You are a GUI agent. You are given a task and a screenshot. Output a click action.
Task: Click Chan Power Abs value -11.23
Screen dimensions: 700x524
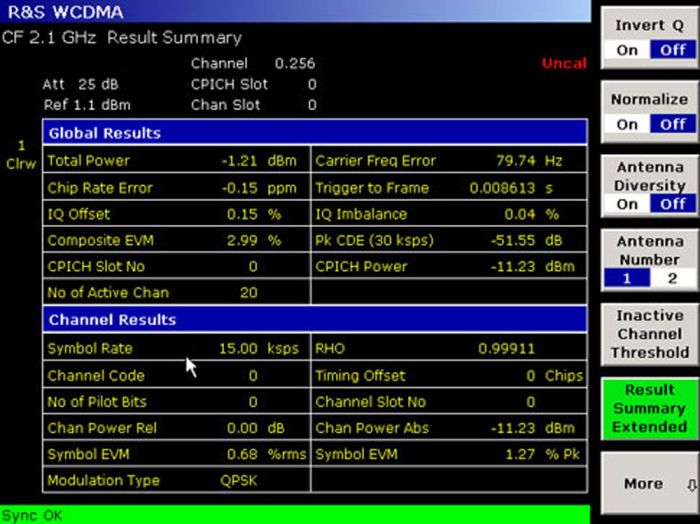pyautogui.click(x=512, y=428)
